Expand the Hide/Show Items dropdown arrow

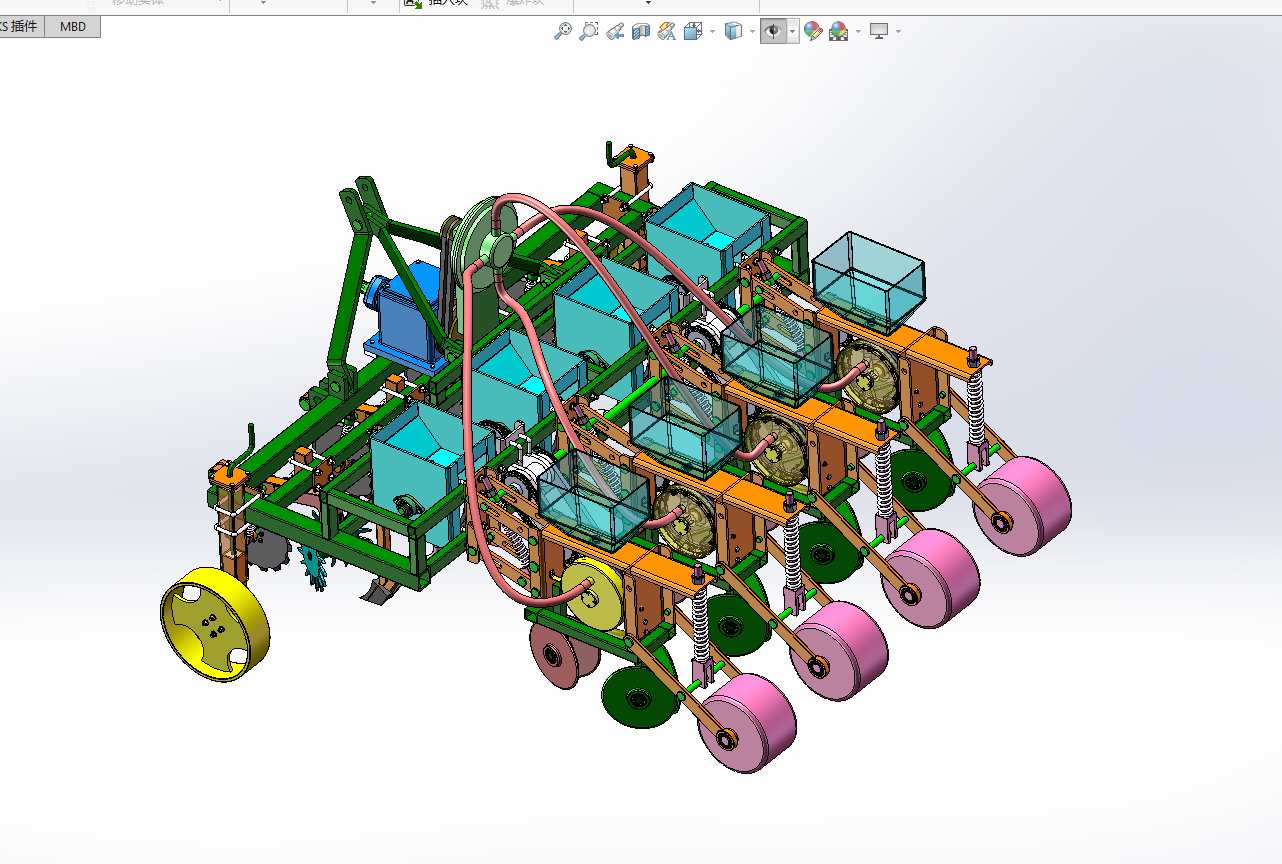click(793, 31)
